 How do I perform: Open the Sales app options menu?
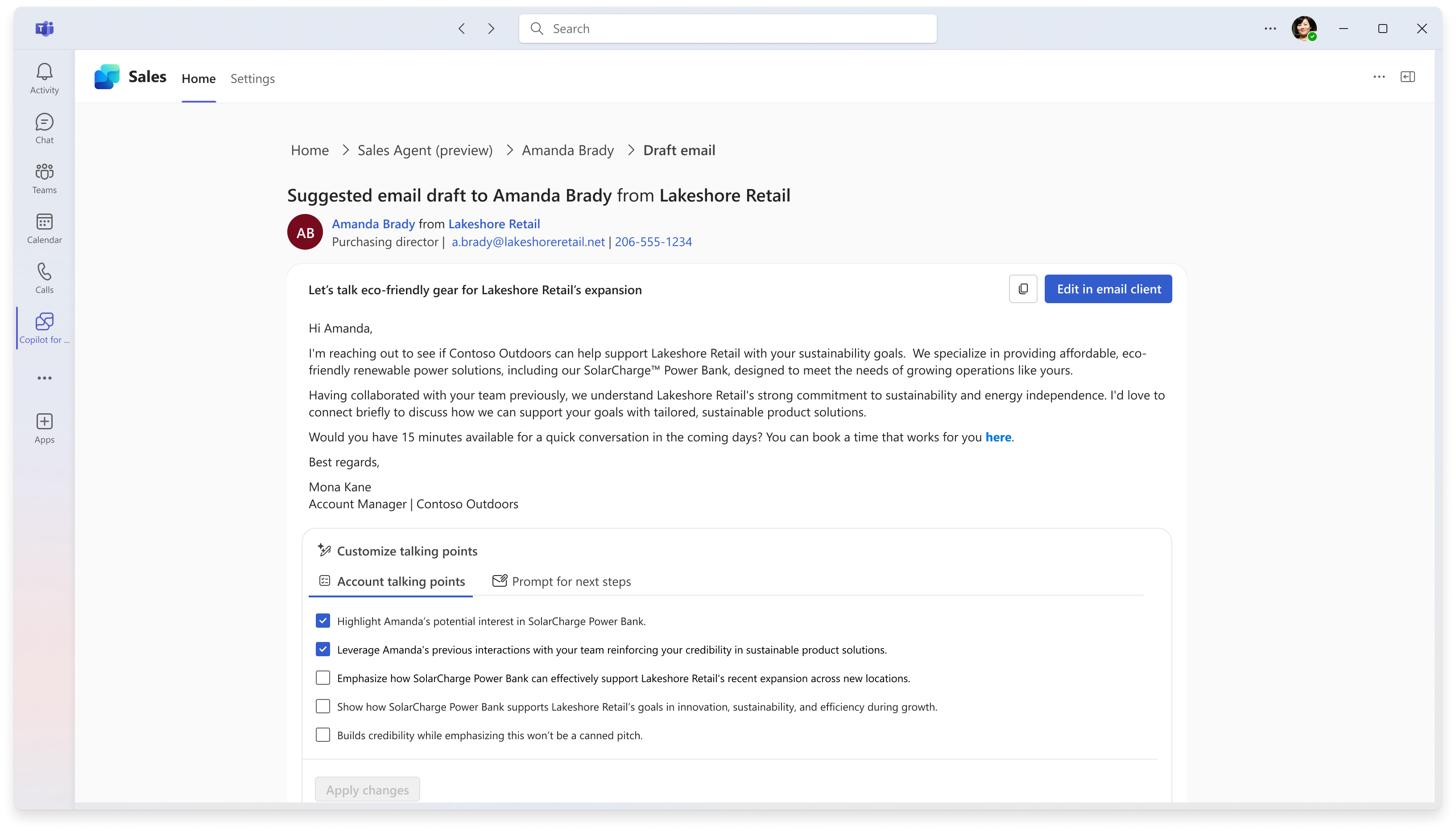(1379, 77)
